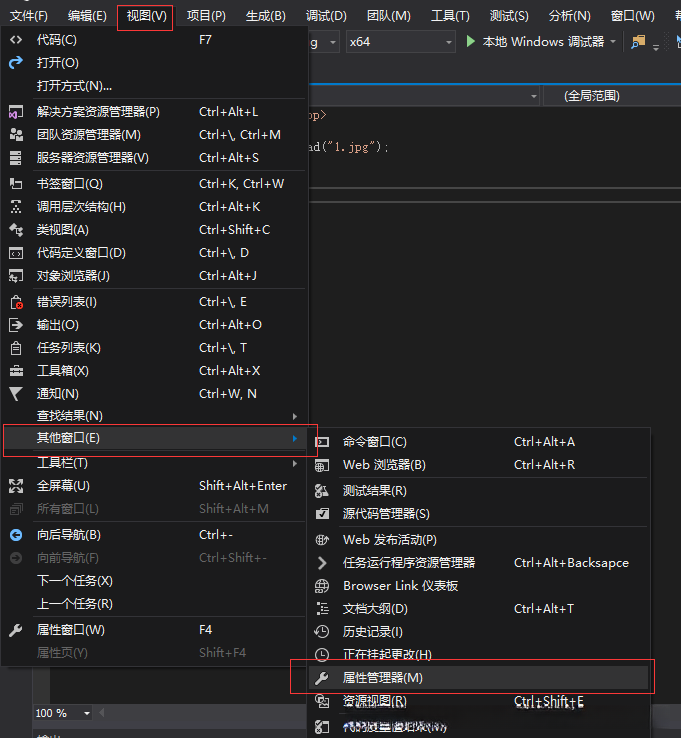Open the Edit (编辑) menu
This screenshot has height=738, width=681.
pyautogui.click(x=87, y=16)
